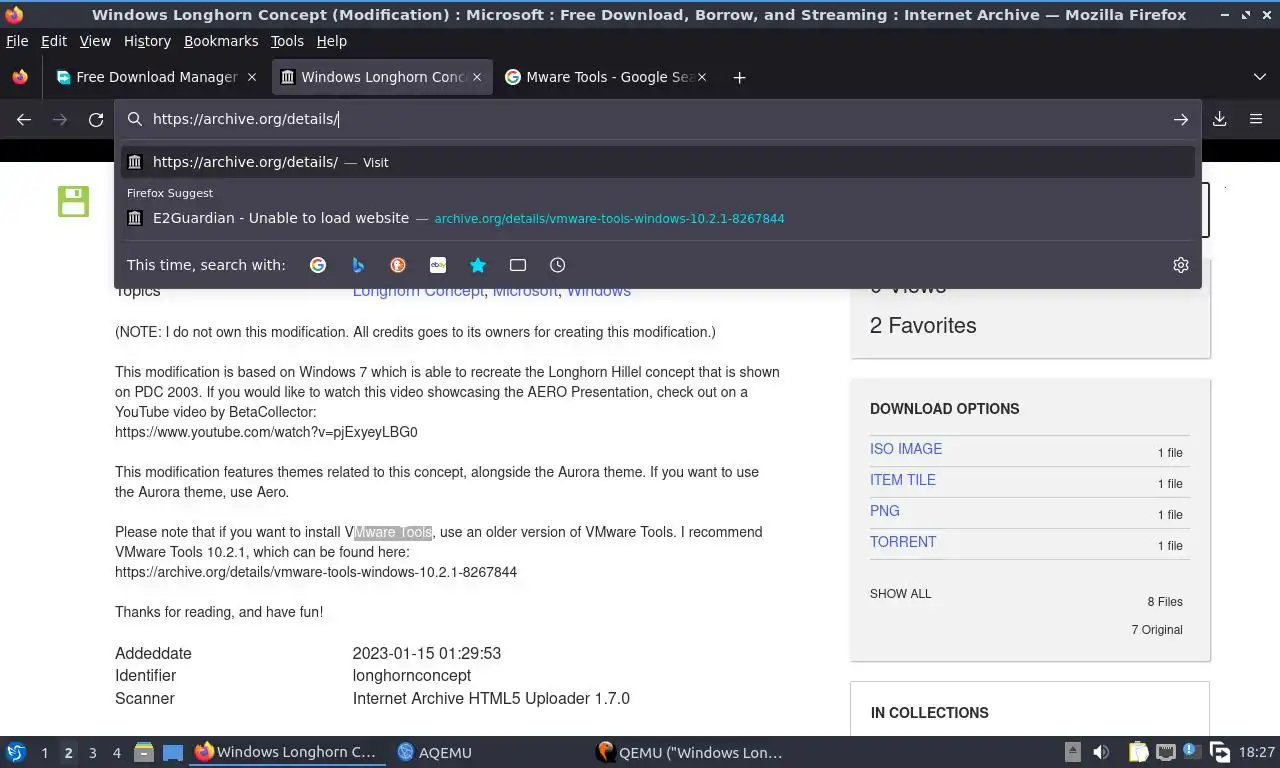Search bookmarks using the star icon
1280x768 pixels.
coord(478,265)
